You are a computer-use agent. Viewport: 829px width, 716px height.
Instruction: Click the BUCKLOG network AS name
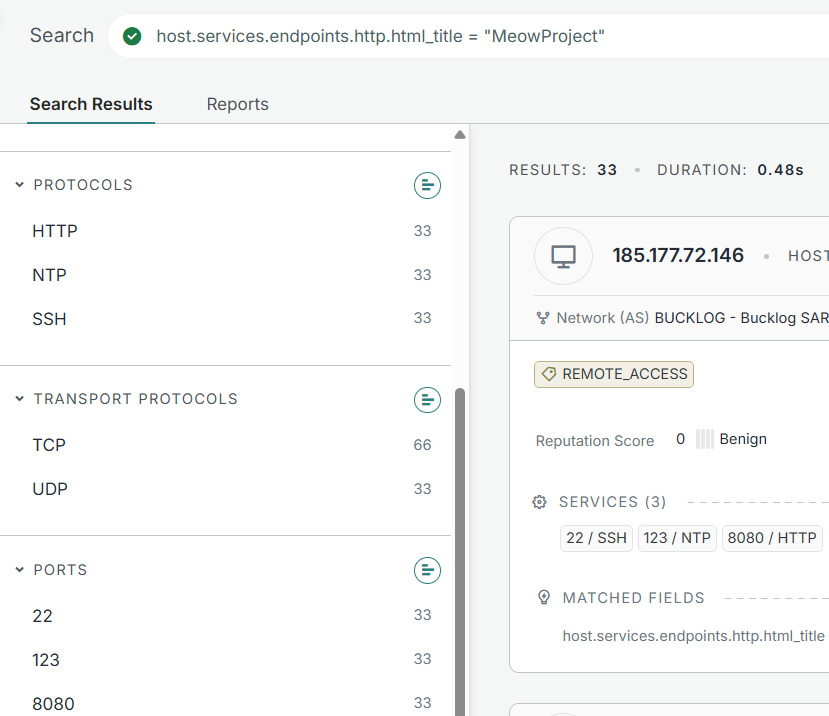(741, 318)
